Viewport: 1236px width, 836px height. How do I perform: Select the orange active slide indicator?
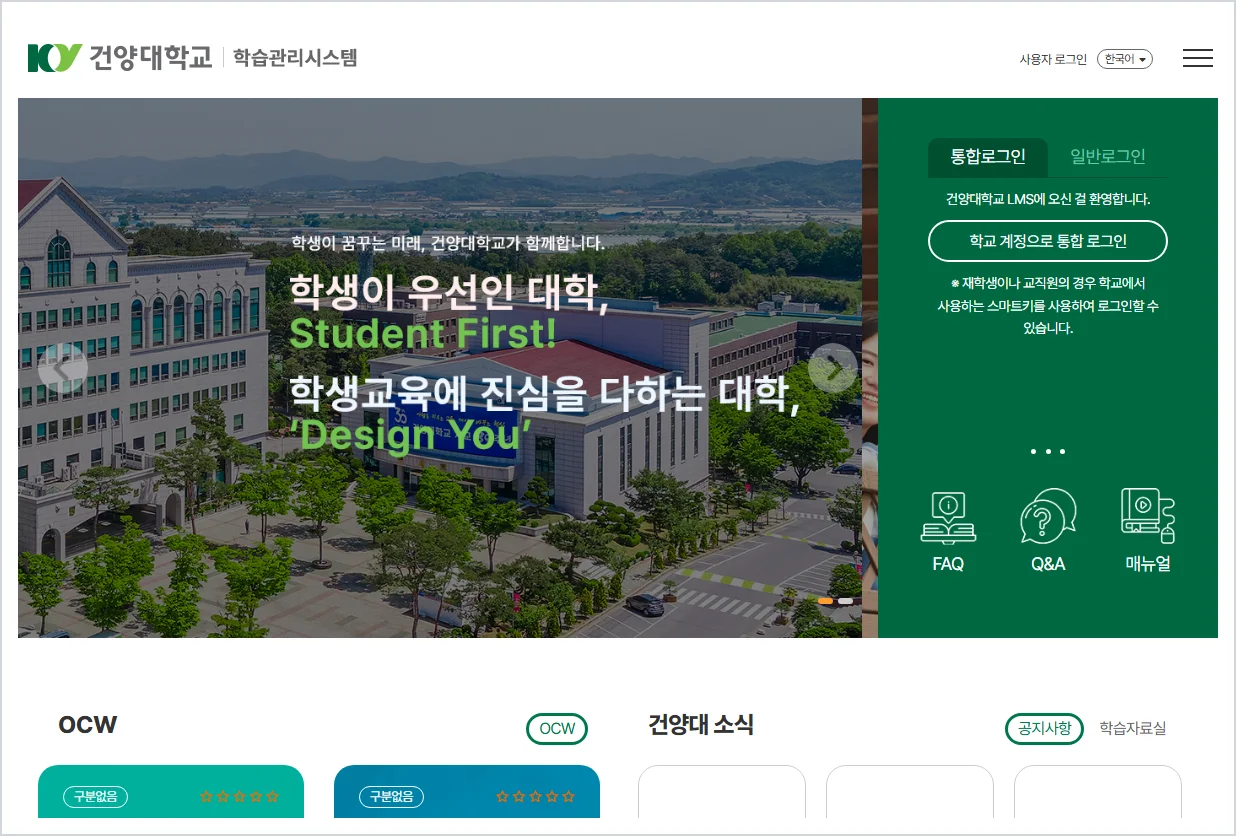826,601
